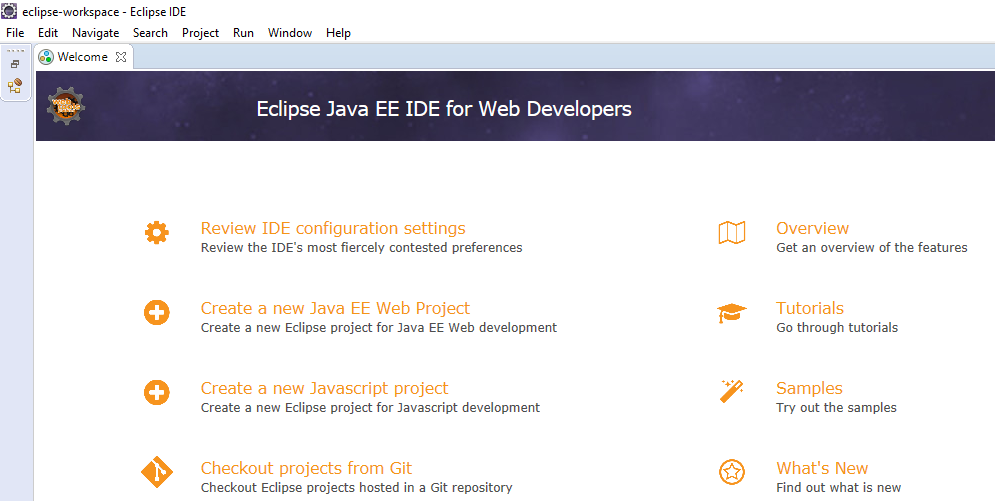Click 'Try out the samples' text
This screenshot has width=995, height=501.
click(x=836, y=408)
